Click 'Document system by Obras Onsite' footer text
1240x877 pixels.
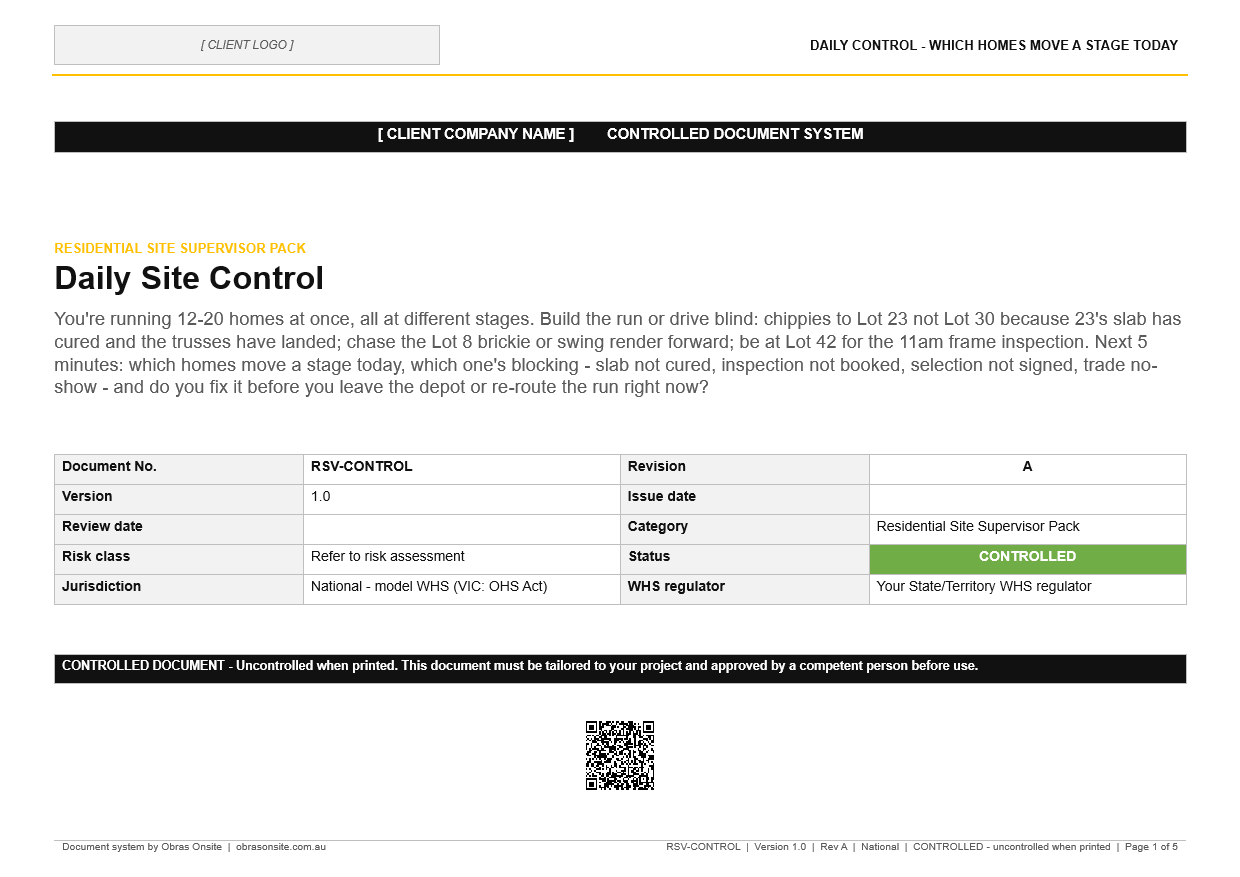click(x=142, y=847)
